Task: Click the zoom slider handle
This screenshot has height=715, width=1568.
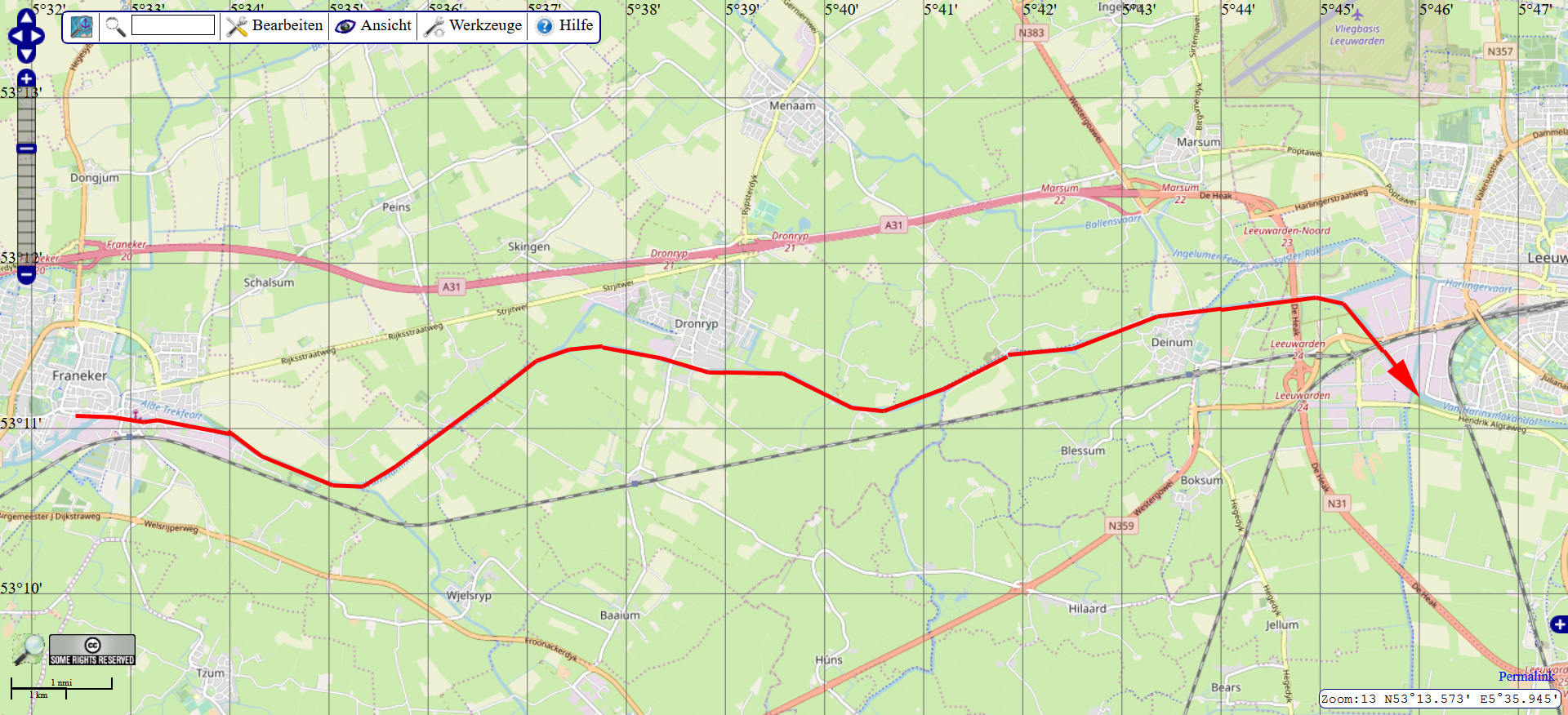Action: pos(26,149)
